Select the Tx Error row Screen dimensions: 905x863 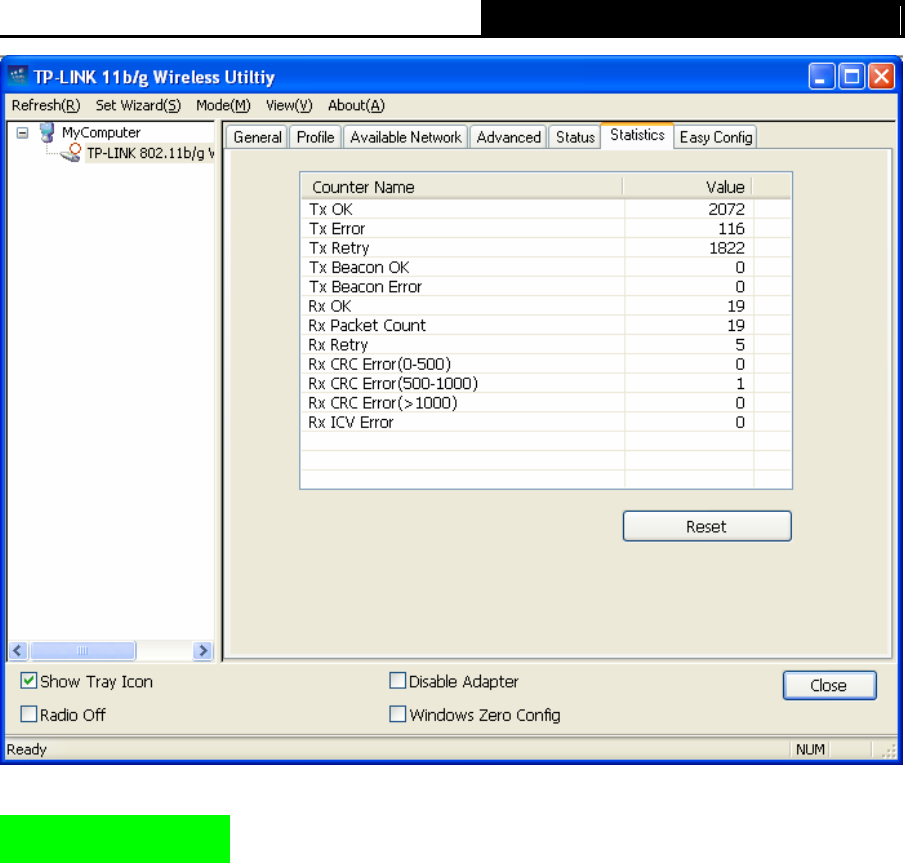pos(546,229)
